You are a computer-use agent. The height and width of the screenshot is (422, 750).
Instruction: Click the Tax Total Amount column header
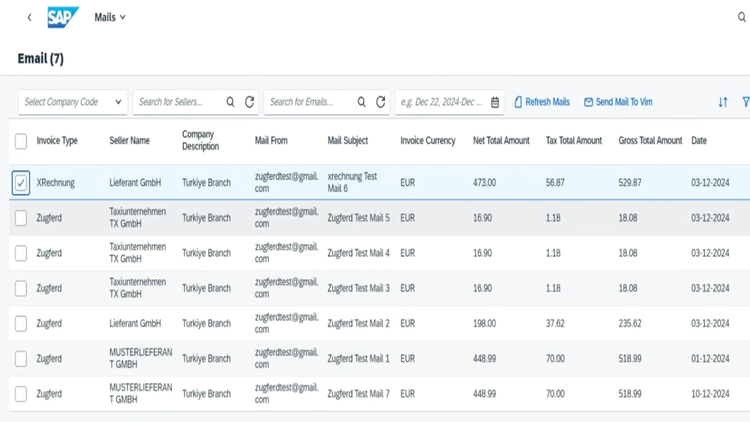tap(574, 141)
